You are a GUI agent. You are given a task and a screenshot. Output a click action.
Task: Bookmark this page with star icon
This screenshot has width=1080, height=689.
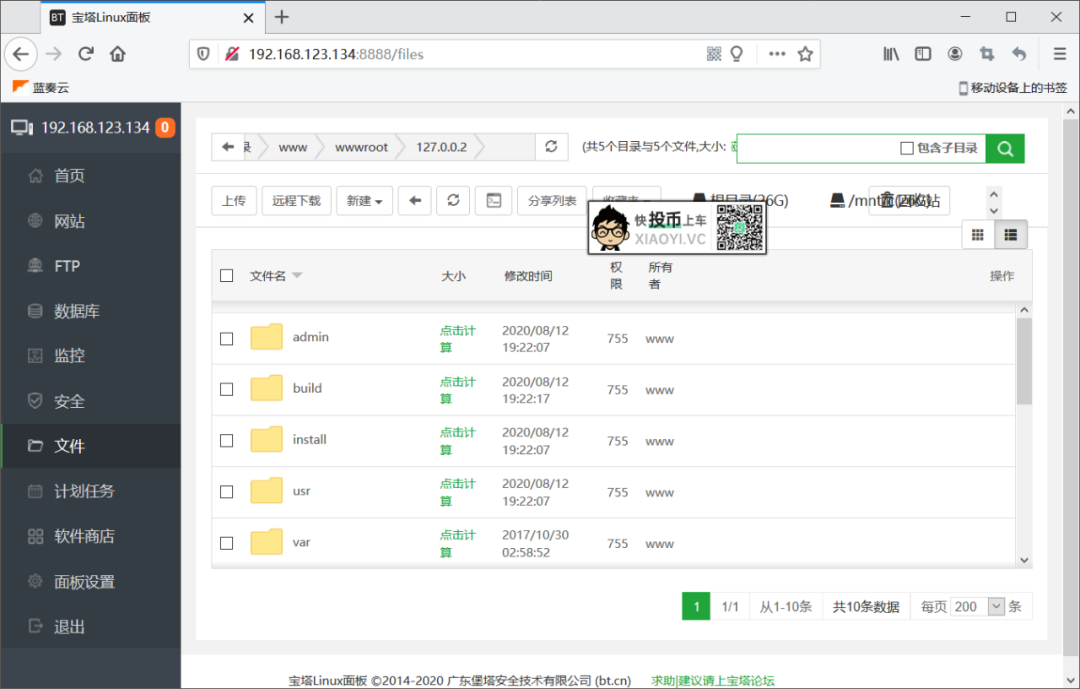tap(805, 54)
